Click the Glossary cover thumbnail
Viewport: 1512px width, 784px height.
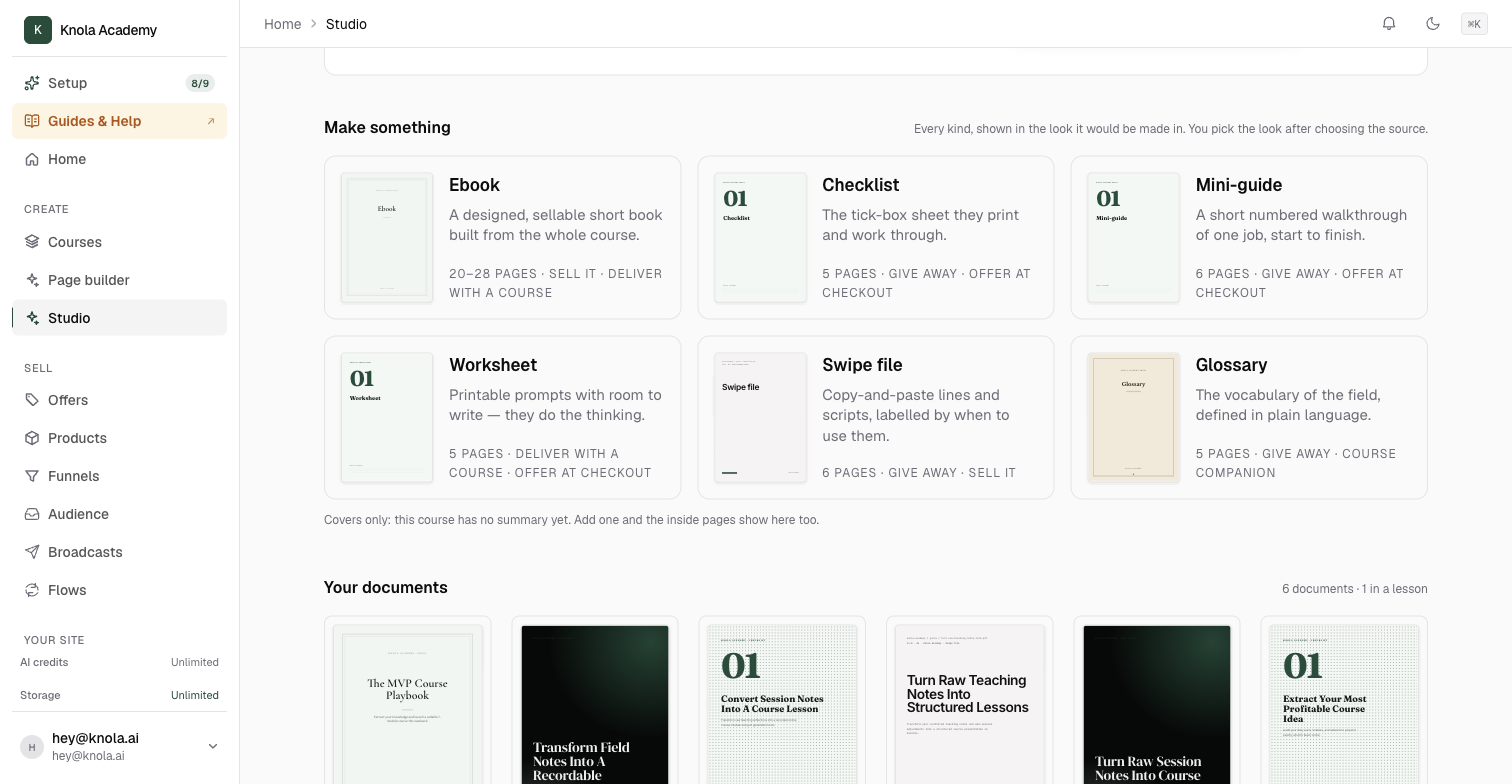[1134, 418]
